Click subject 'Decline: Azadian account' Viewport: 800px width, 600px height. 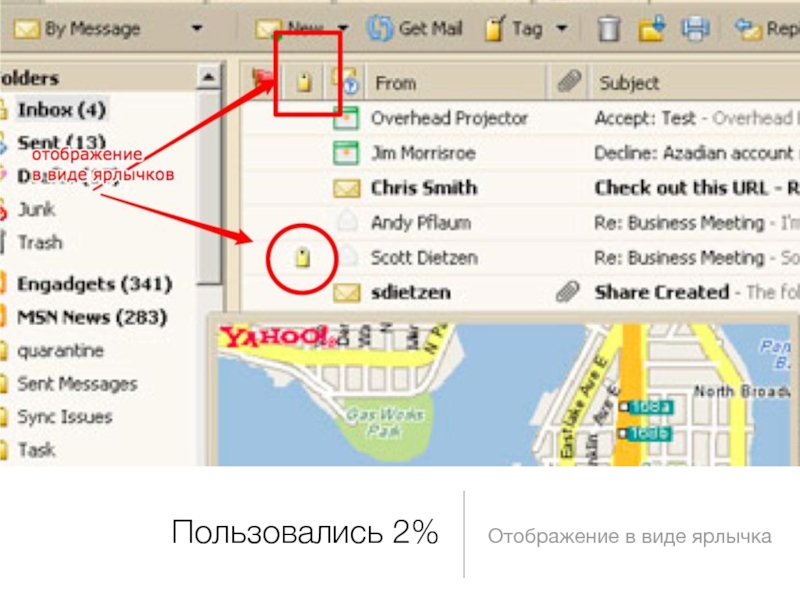click(x=694, y=153)
